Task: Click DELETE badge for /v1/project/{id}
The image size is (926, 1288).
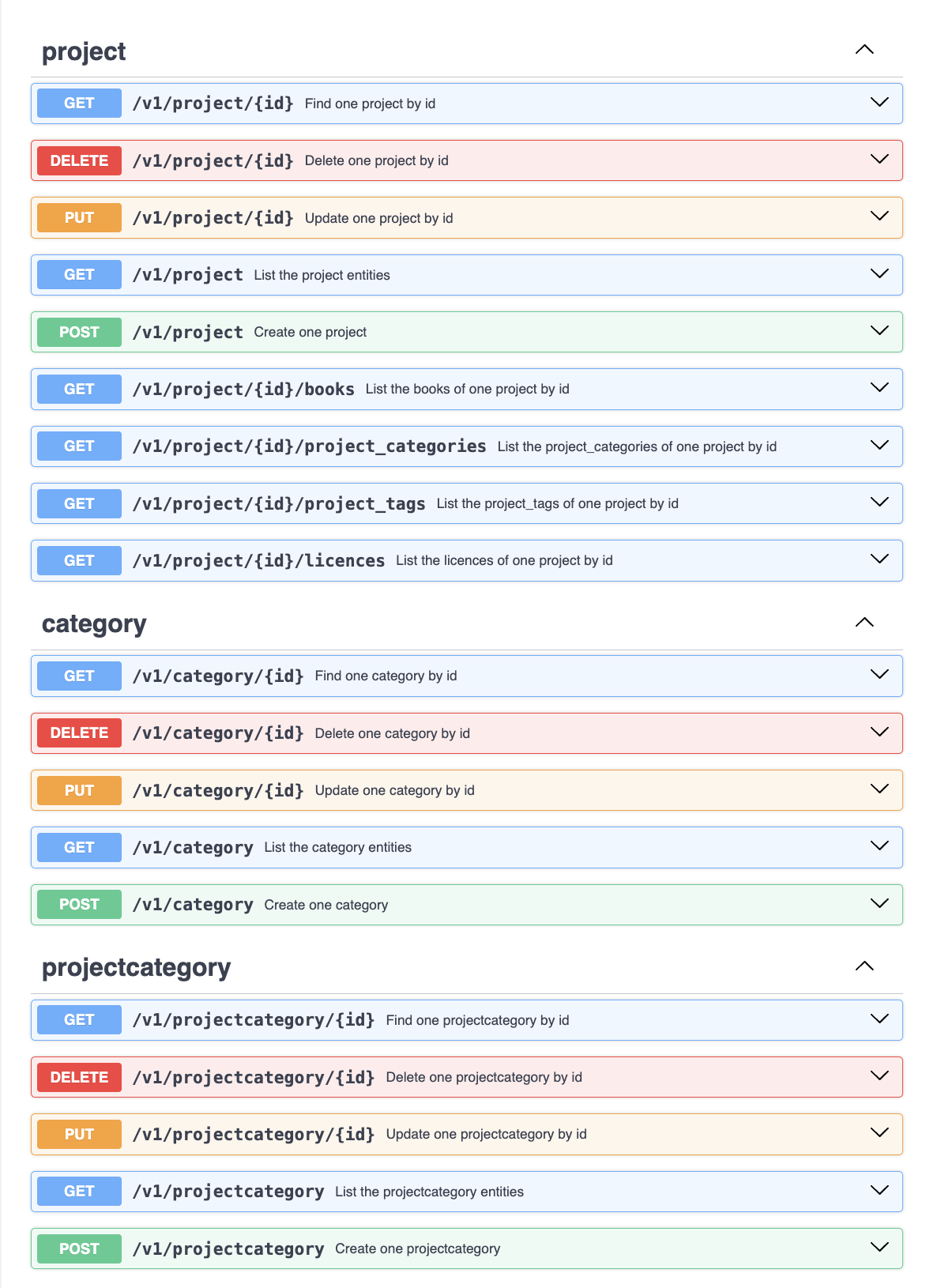Action: pyautogui.click(x=79, y=160)
